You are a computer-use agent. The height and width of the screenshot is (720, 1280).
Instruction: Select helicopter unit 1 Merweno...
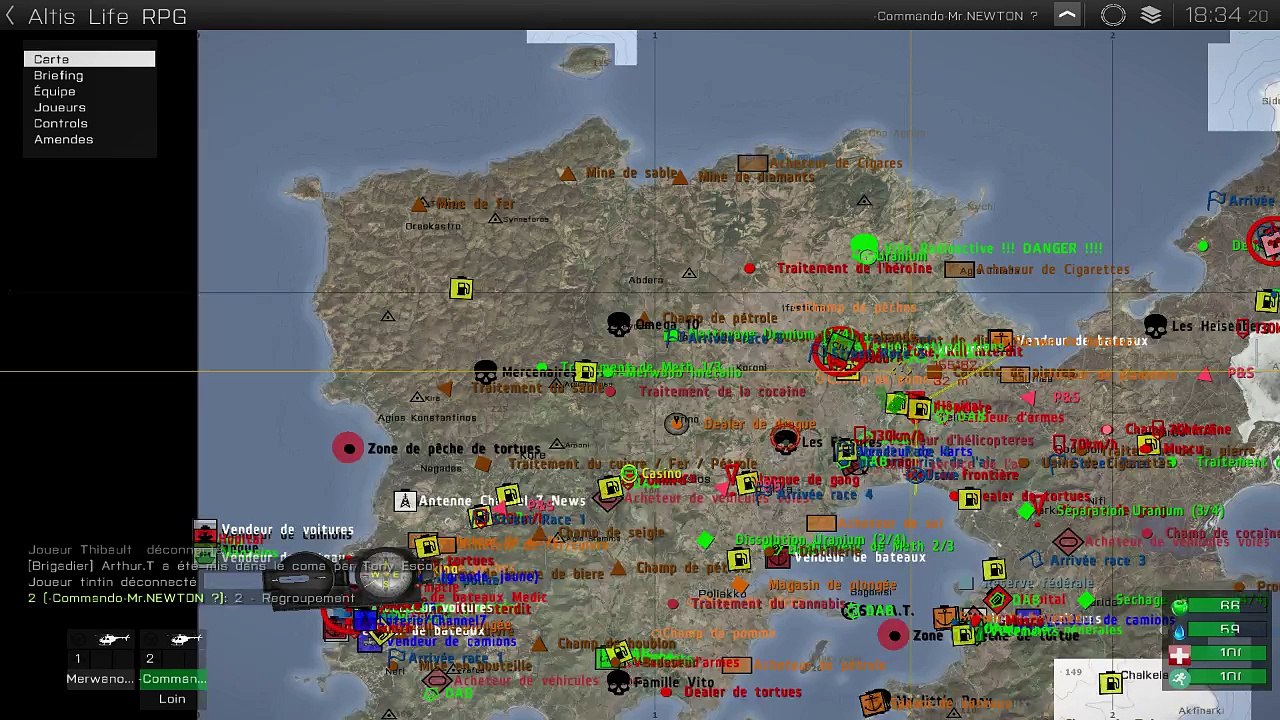click(x=101, y=660)
